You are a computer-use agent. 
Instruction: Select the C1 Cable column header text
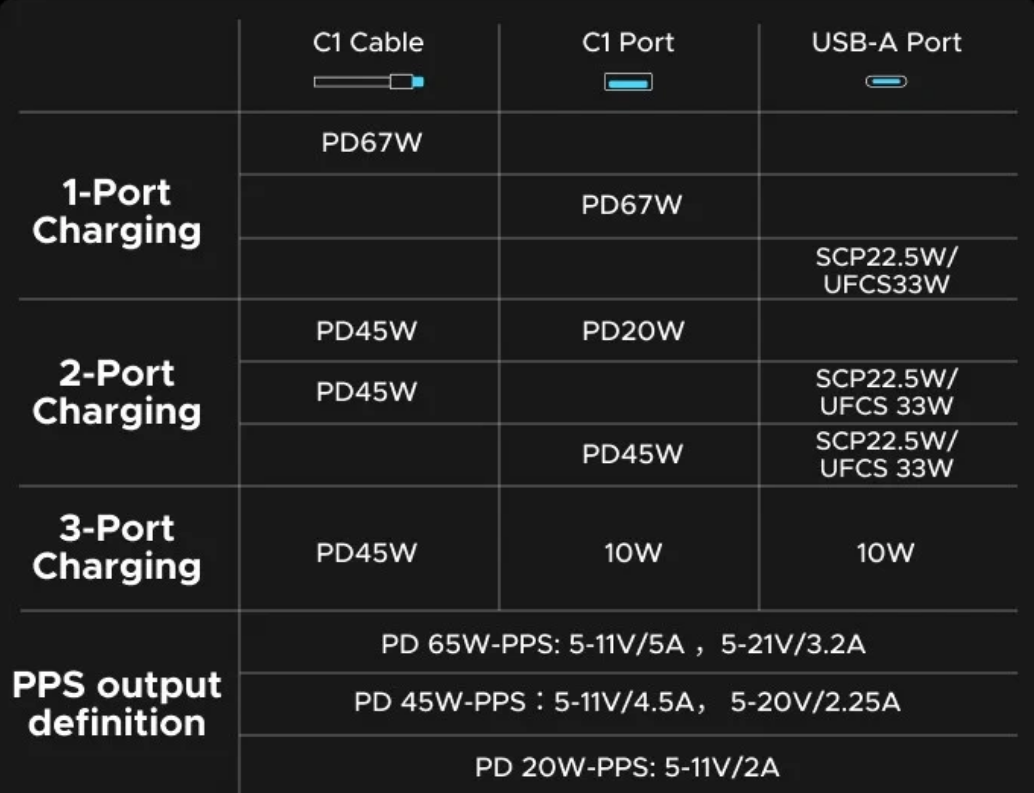(x=368, y=43)
